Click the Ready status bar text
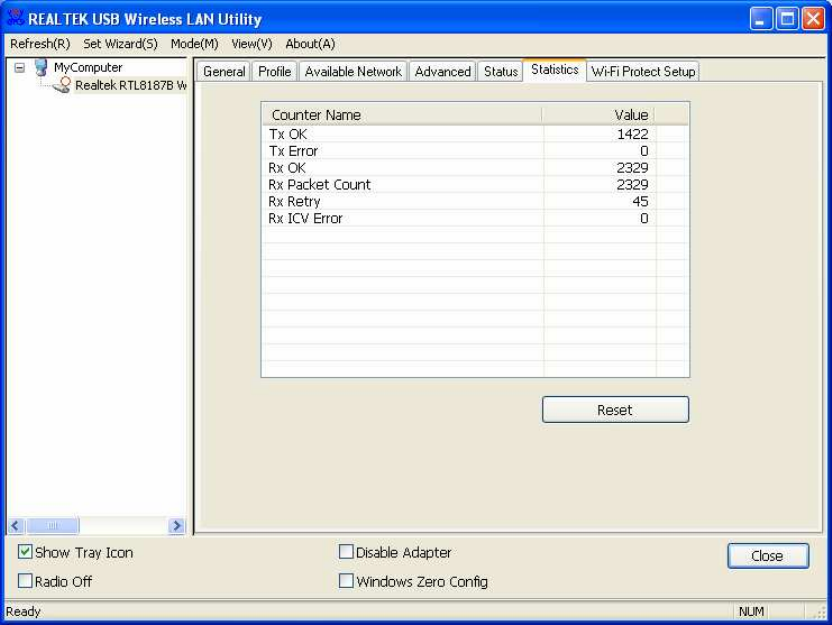832x625 pixels. tap(23, 612)
